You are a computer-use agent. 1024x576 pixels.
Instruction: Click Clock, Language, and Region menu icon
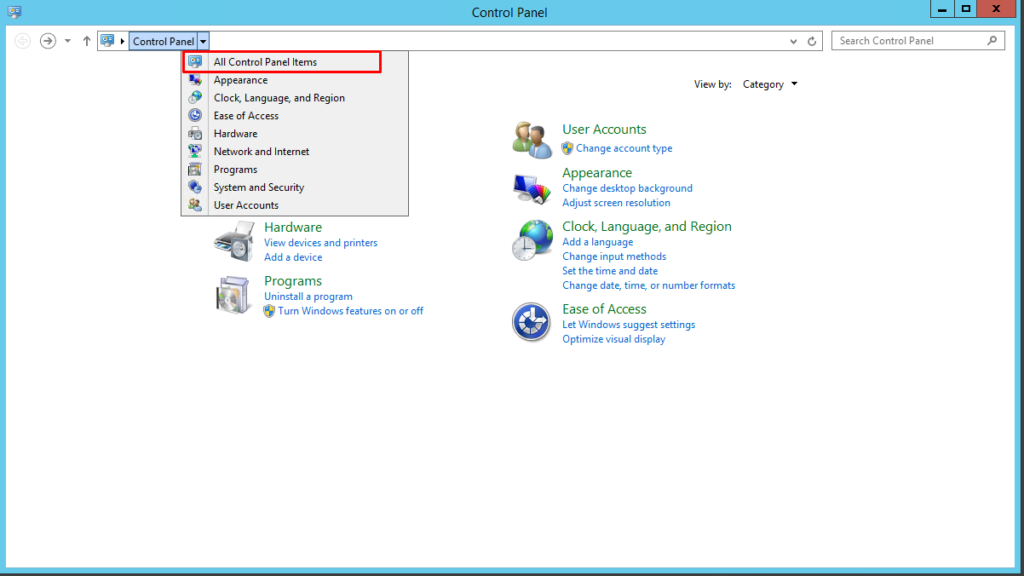click(x=195, y=97)
